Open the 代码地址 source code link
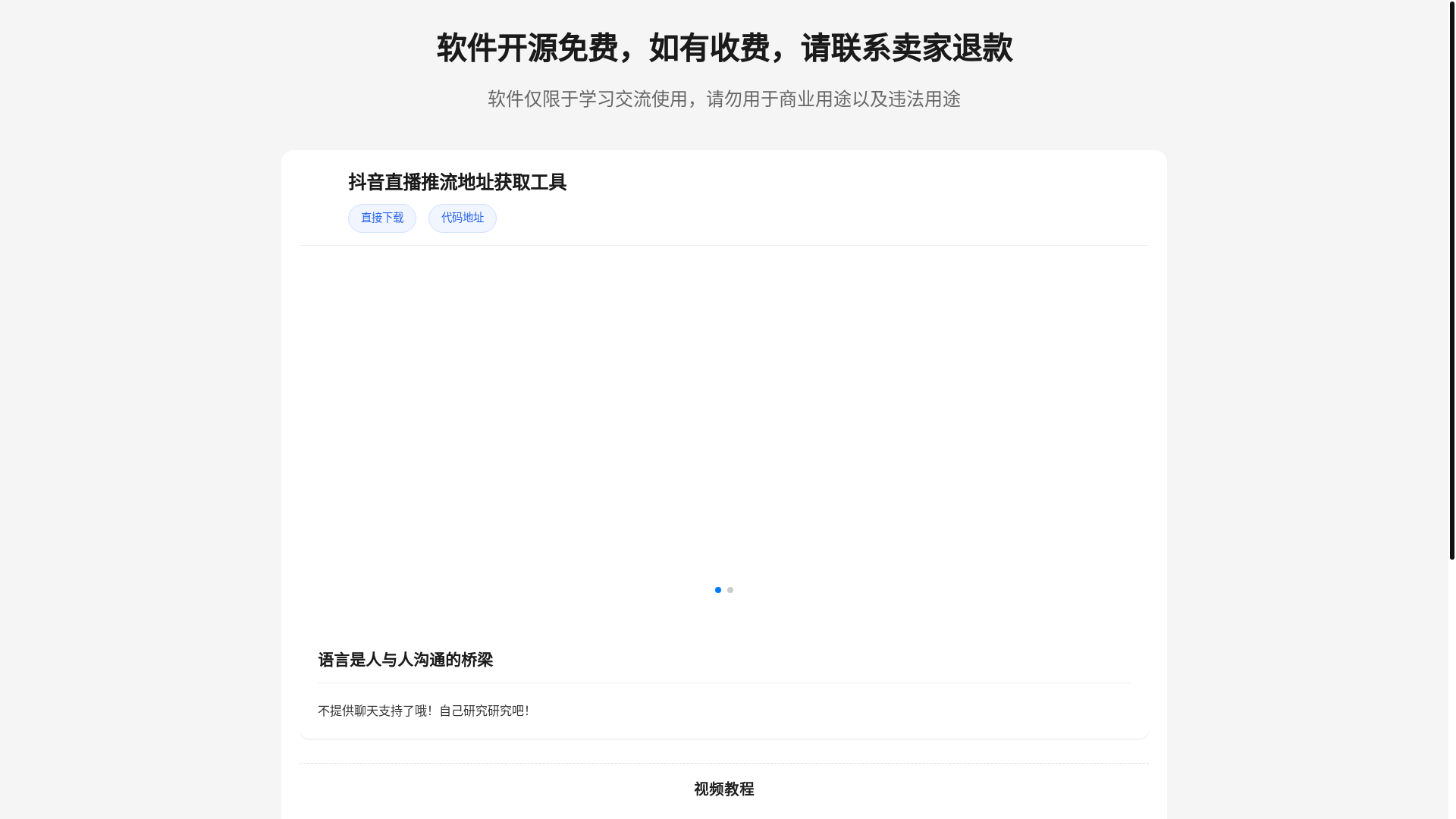Screen dimensions: 1456x819 coord(463,218)
